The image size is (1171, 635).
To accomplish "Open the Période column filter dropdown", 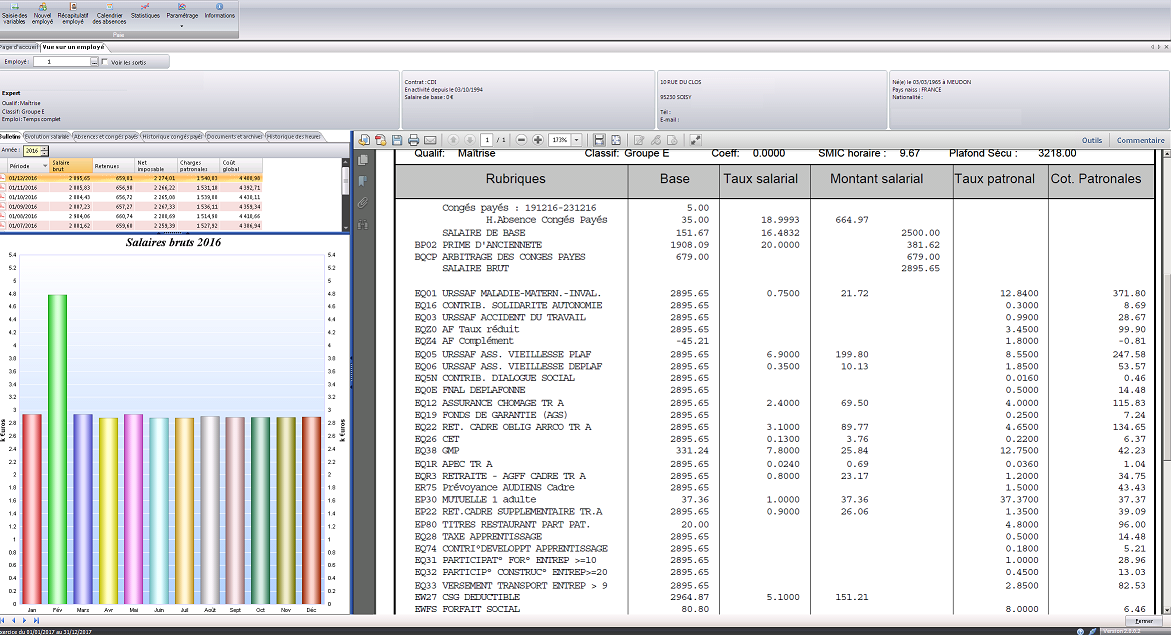I will [x=45, y=166].
